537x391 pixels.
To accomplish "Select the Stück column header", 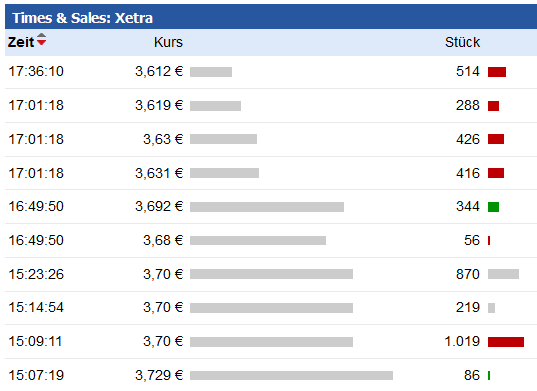I will [x=462, y=42].
